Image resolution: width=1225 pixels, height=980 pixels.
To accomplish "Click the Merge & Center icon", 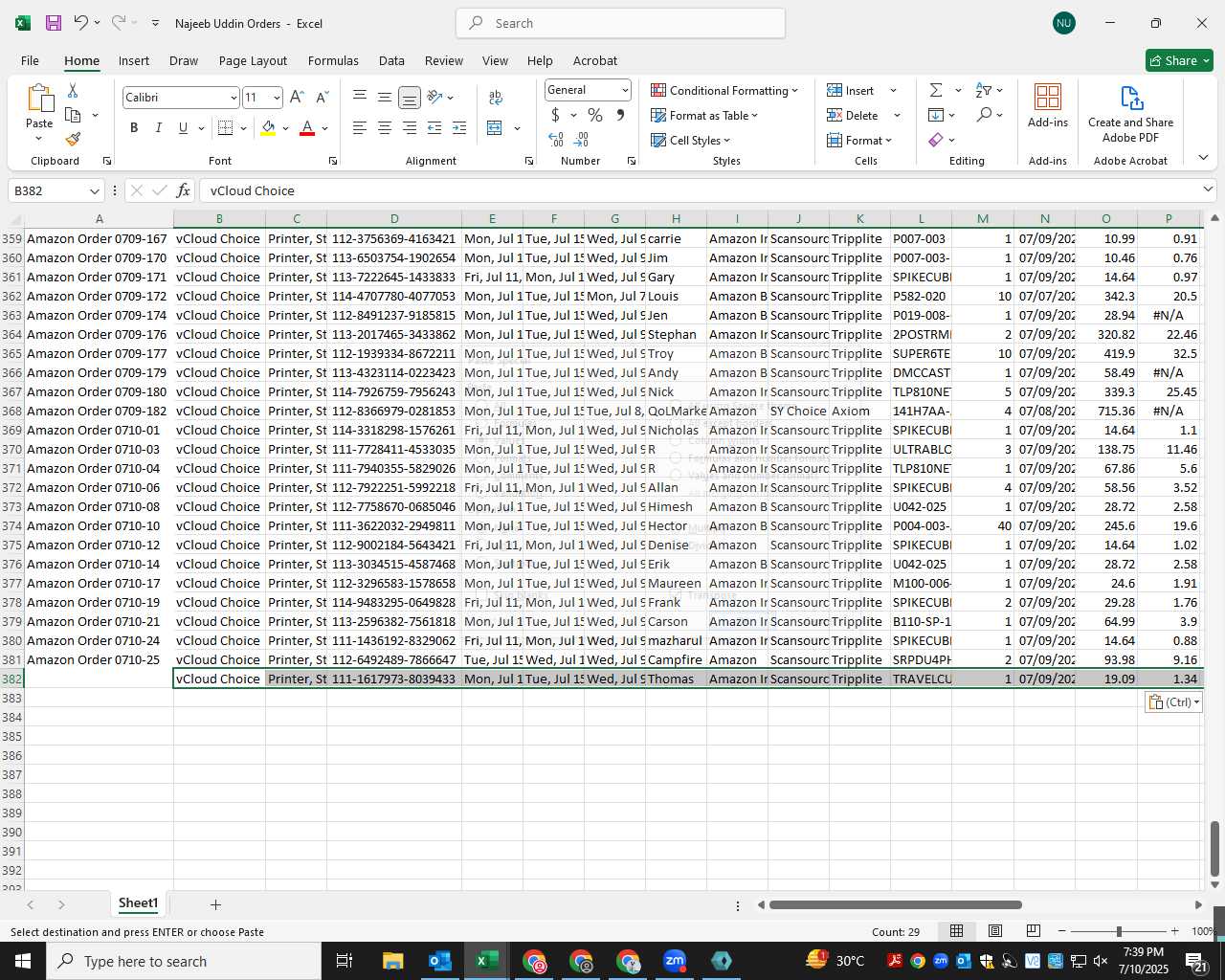I will [x=495, y=128].
